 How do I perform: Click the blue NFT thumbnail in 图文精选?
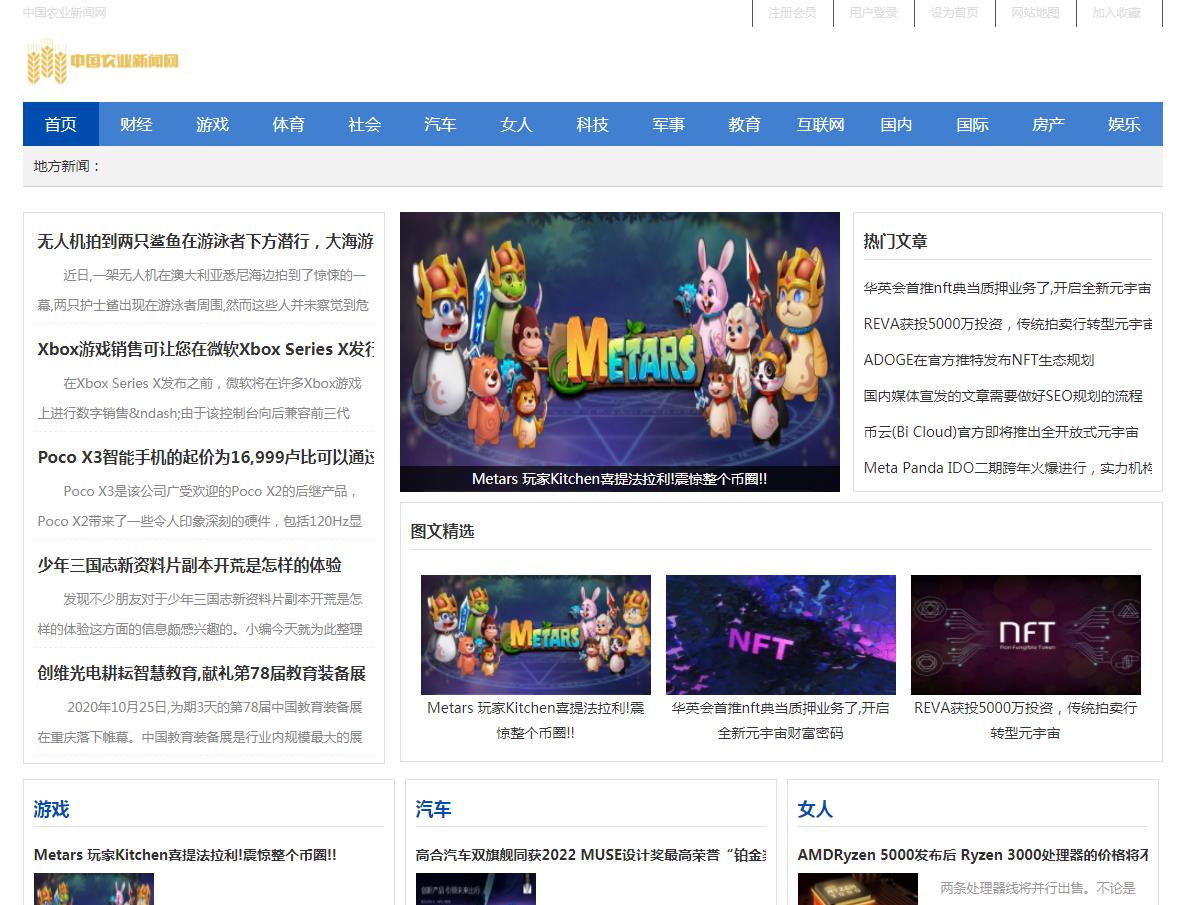[780, 634]
